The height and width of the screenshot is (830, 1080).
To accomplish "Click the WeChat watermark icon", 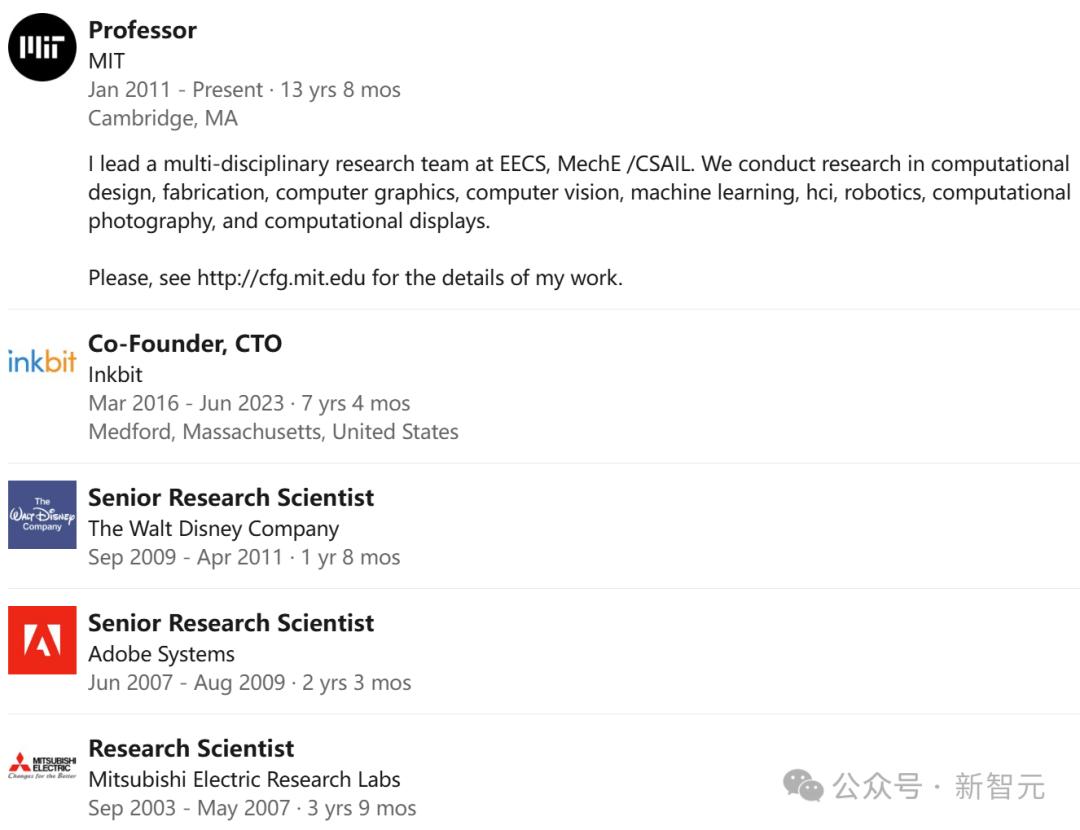I will coord(803,786).
